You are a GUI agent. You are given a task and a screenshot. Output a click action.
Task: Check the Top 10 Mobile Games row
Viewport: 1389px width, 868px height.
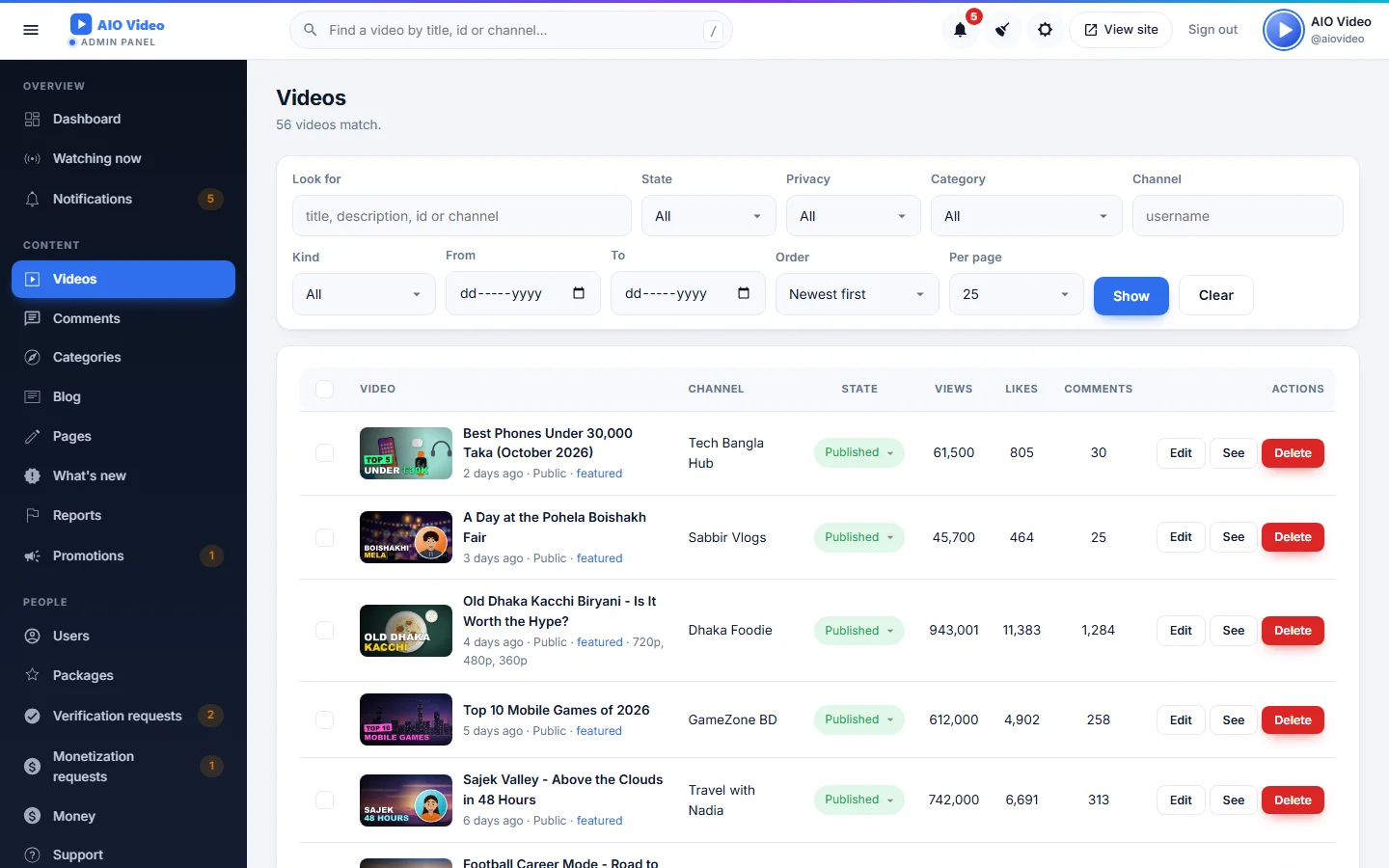[325, 719]
